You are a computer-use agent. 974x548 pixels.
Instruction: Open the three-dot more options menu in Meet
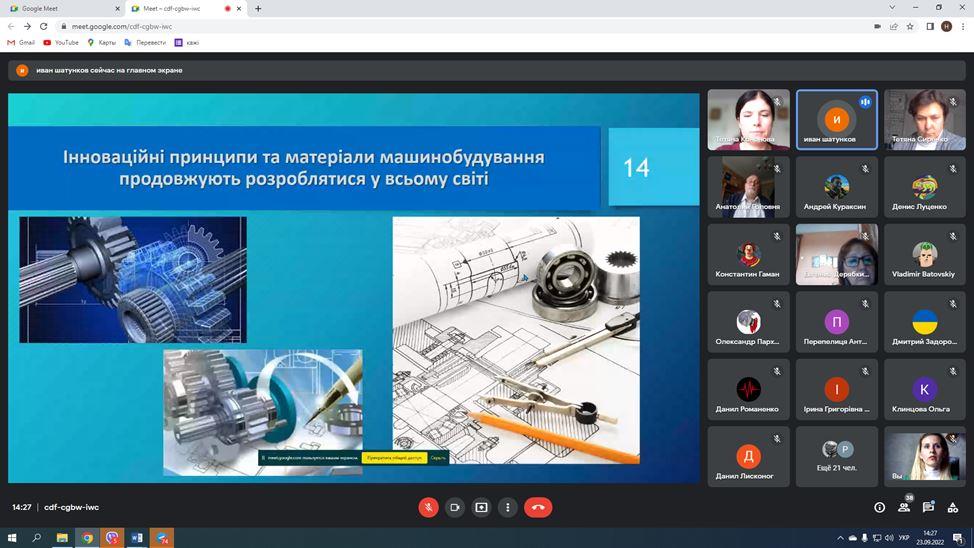click(507, 508)
